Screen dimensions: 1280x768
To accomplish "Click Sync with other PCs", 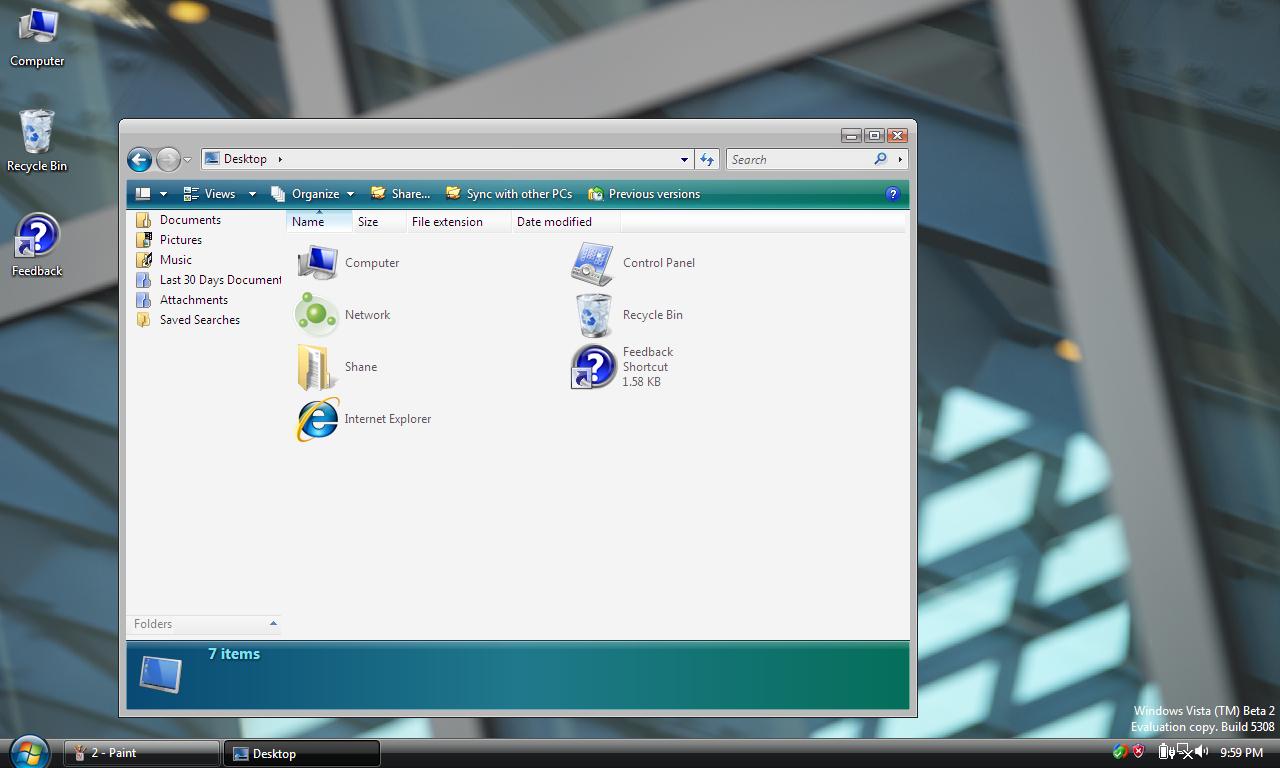I will (x=509, y=194).
